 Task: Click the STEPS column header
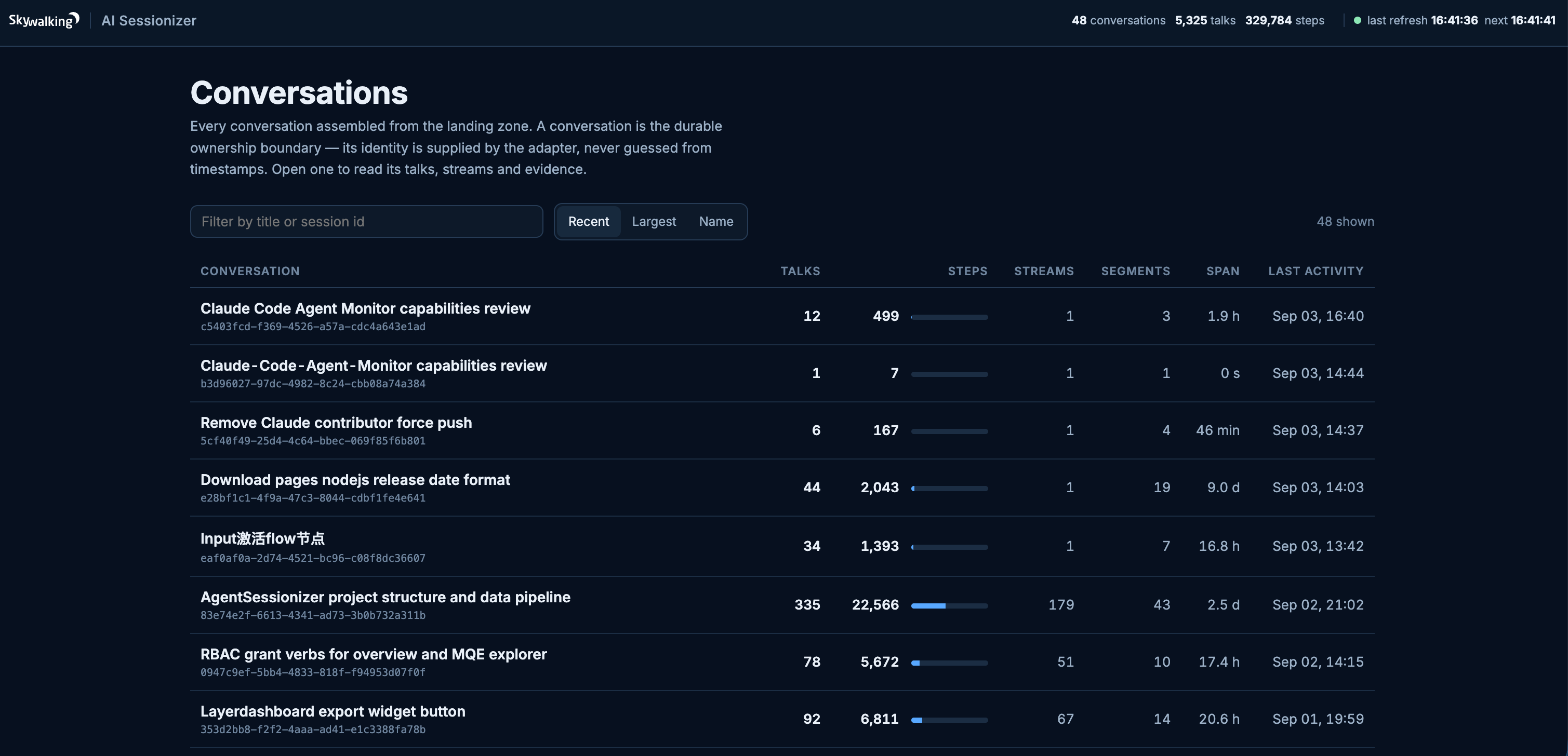[967, 271]
